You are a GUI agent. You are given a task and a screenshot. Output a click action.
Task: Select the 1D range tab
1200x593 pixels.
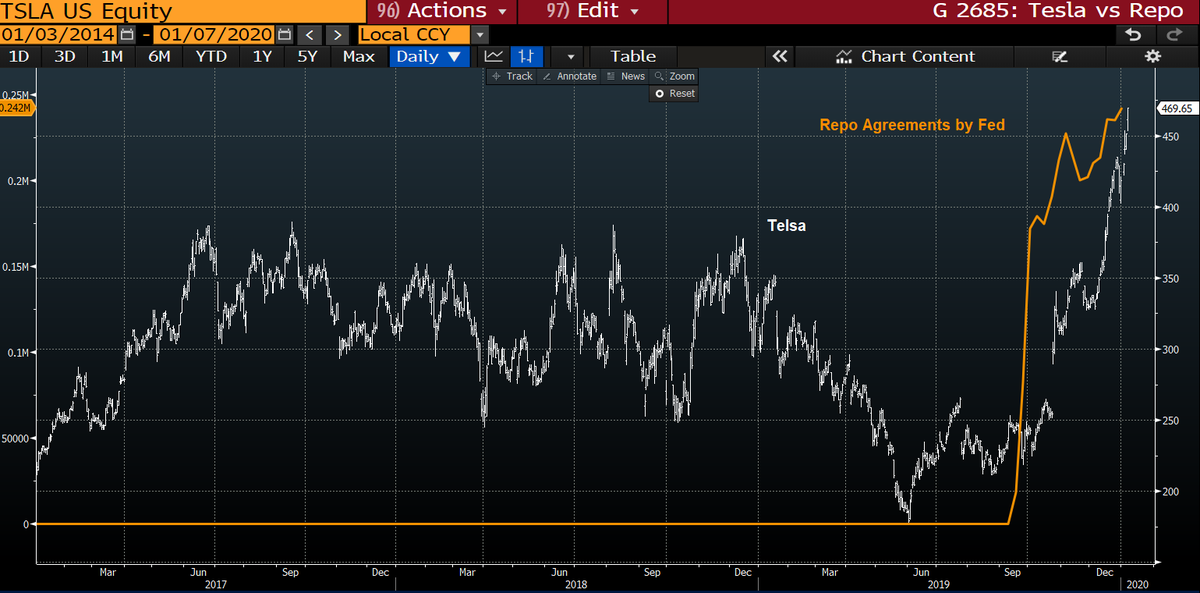coord(19,57)
